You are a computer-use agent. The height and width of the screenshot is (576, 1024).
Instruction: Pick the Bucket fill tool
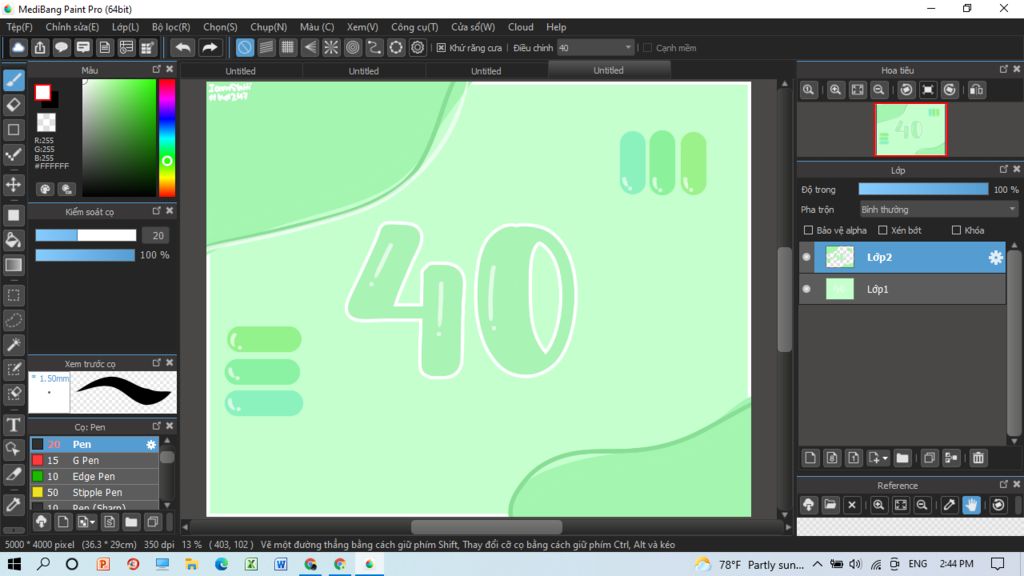click(14, 240)
